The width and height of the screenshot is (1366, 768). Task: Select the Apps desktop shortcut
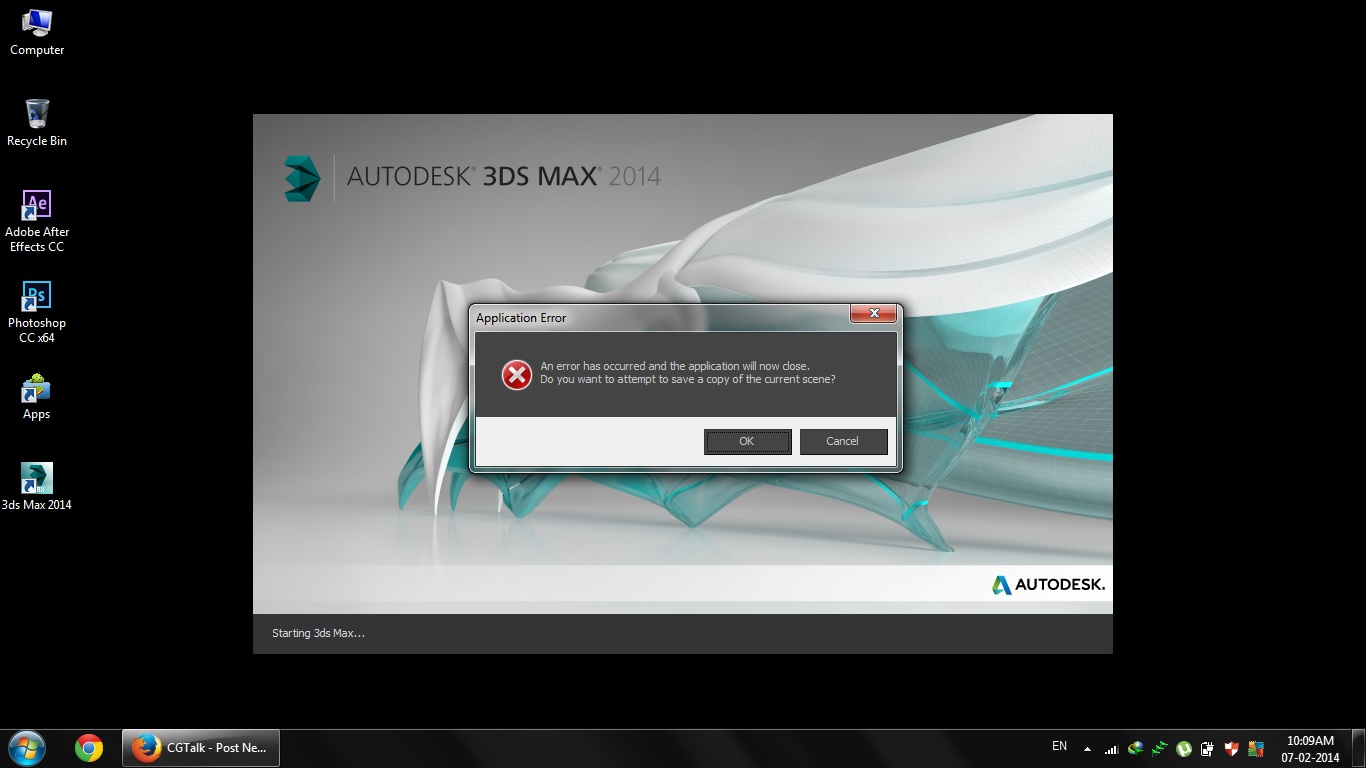37,396
